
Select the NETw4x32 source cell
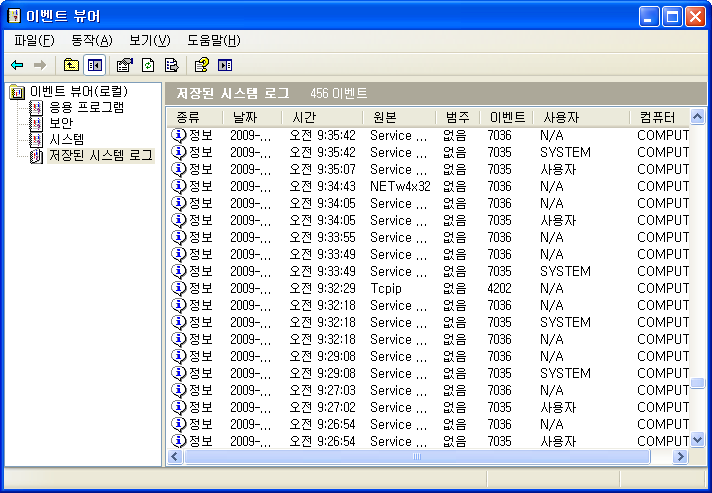pos(400,186)
